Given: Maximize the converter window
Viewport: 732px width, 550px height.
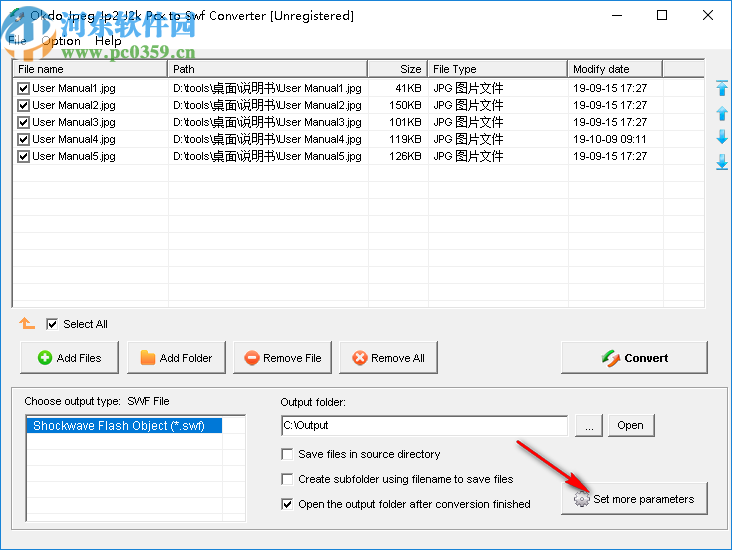Looking at the screenshot, I should tap(662, 15).
